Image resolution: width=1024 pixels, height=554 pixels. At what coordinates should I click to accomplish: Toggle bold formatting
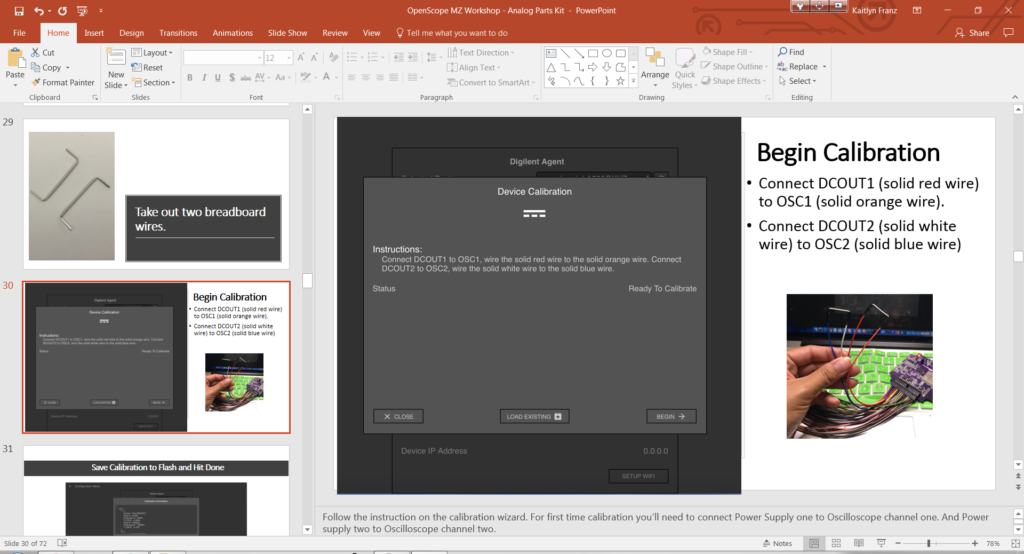pyautogui.click(x=189, y=77)
